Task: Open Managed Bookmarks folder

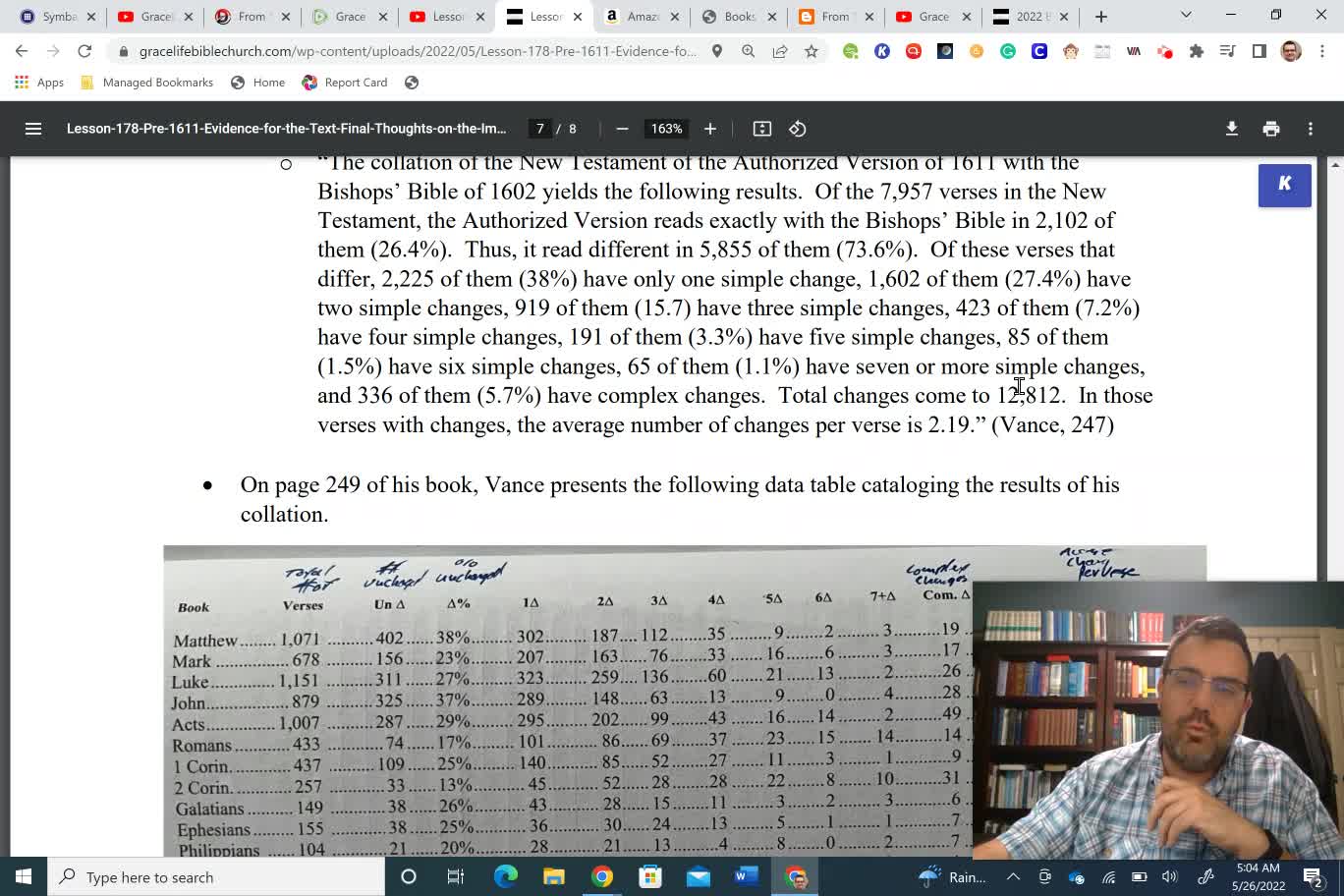Action: (146, 83)
